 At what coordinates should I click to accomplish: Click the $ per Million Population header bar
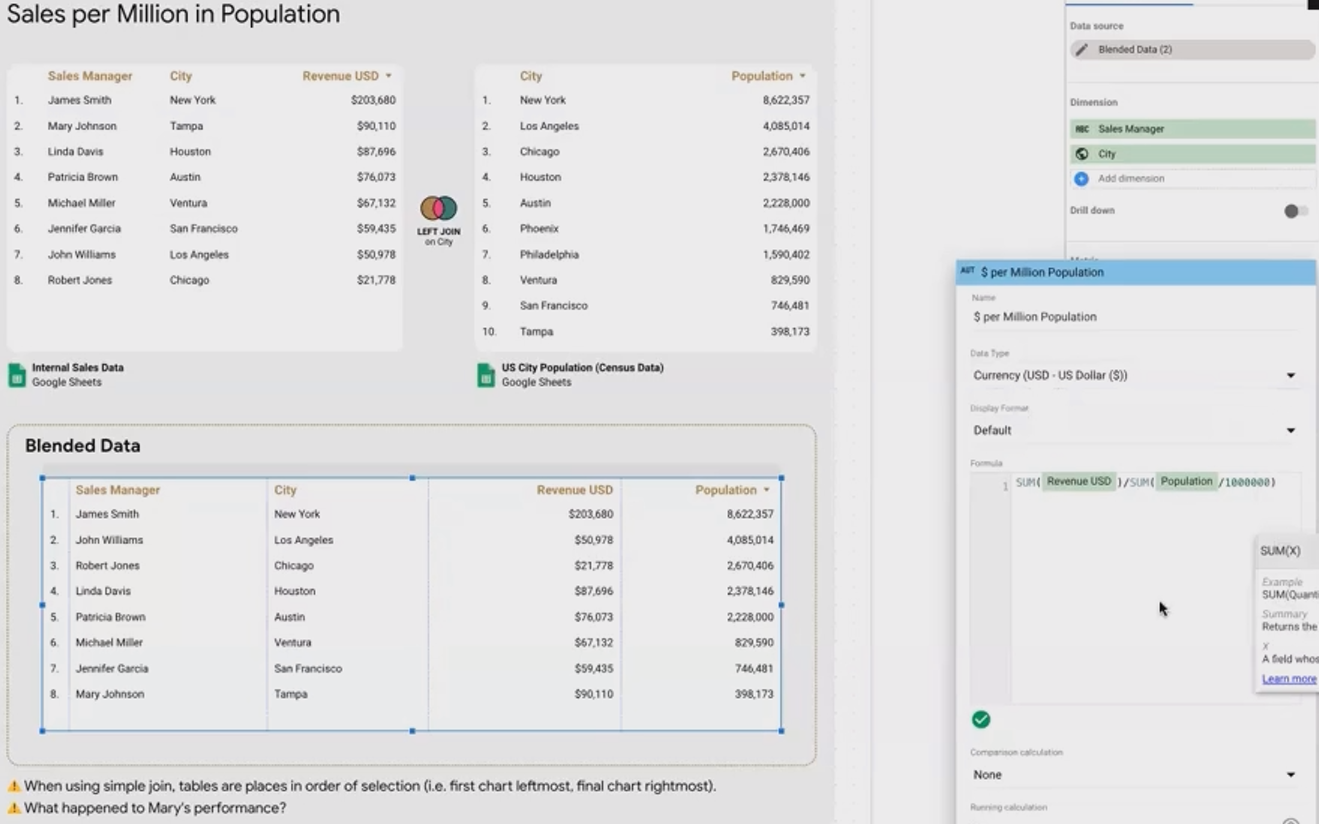pyautogui.click(x=1136, y=272)
